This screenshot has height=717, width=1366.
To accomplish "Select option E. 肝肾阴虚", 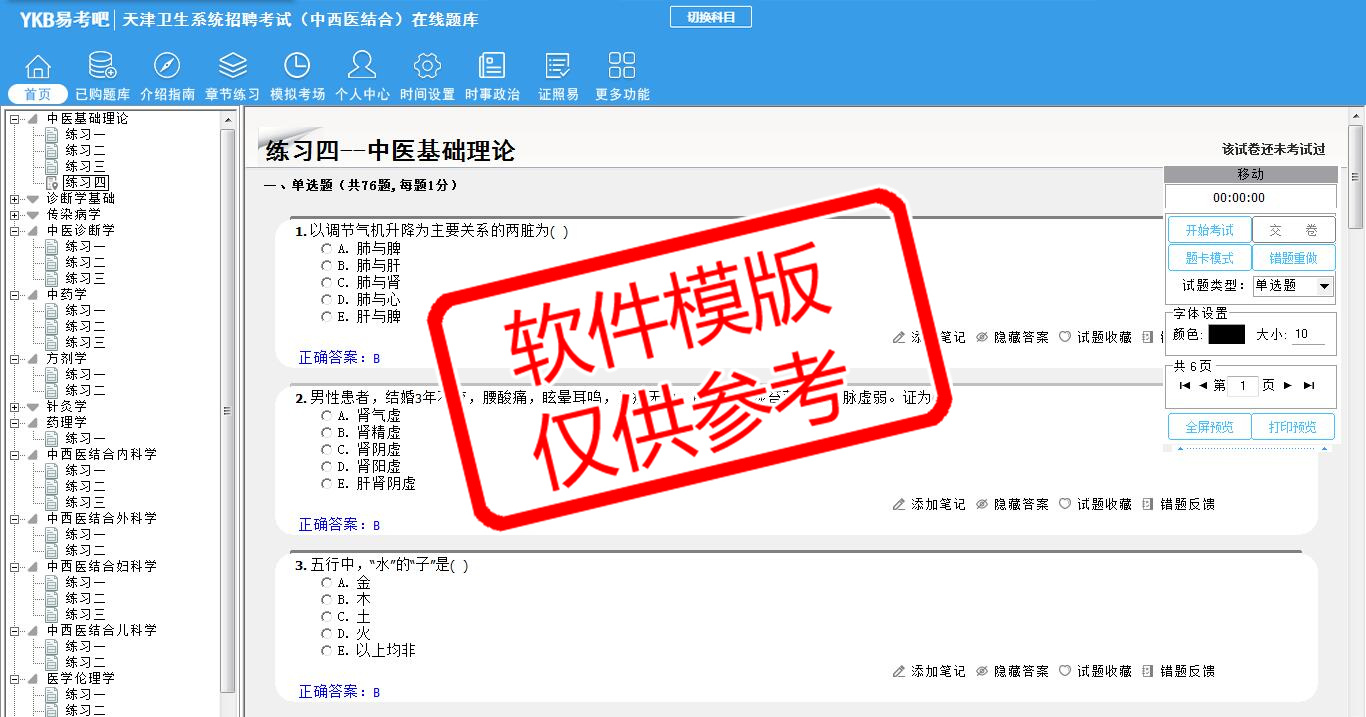I will [326, 483].
